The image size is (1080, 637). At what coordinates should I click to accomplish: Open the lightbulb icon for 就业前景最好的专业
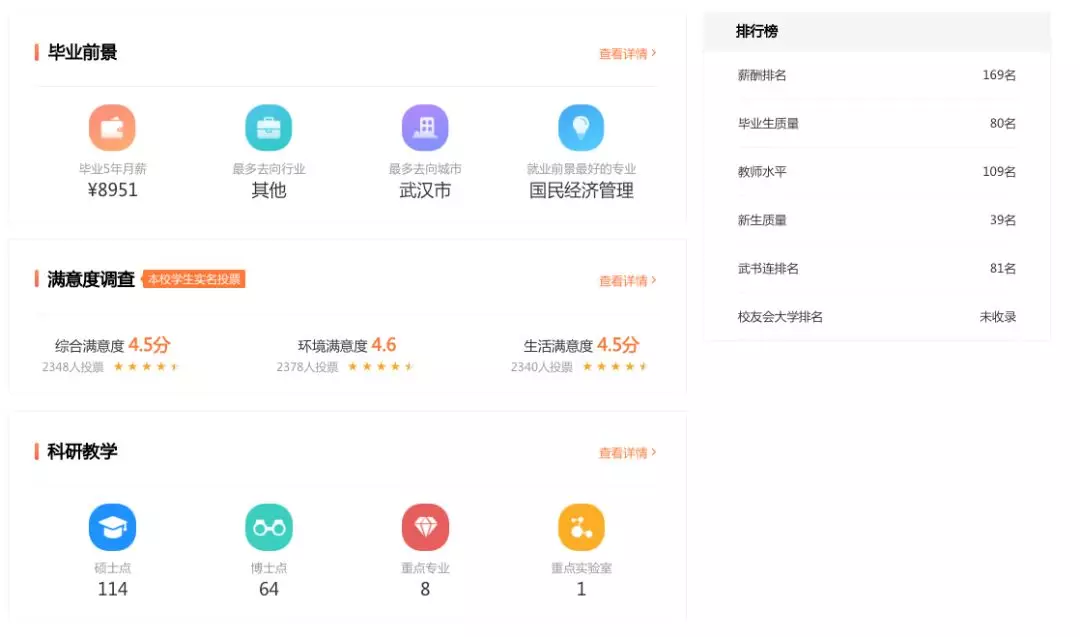point(581,127)
